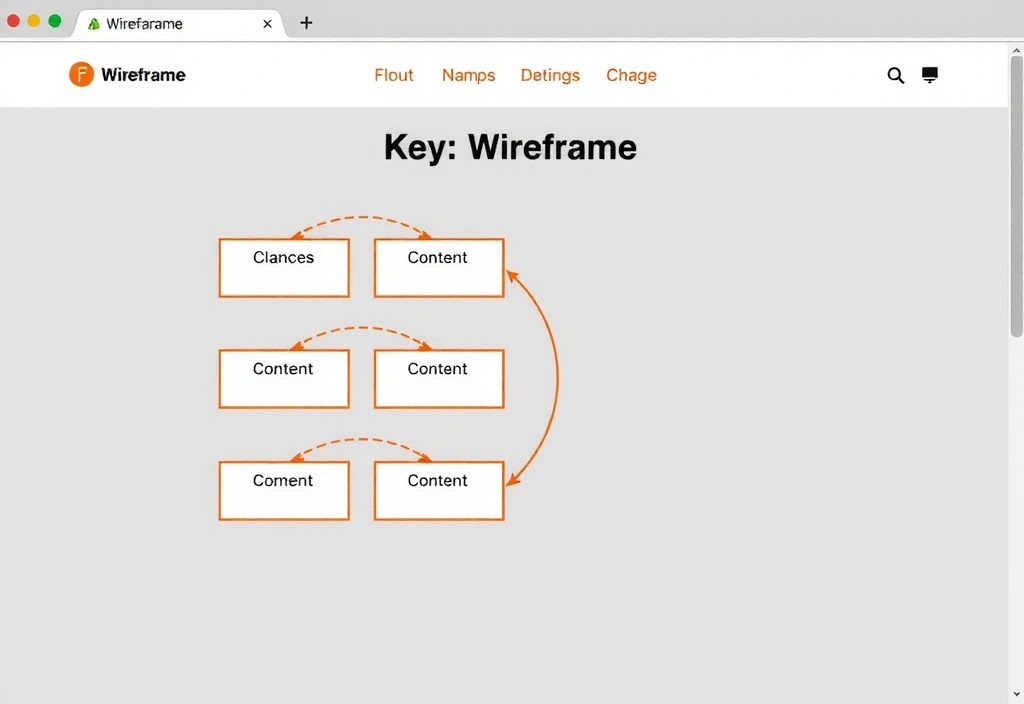Select the orange Wireframe logo icon
Viewport: 1024px width, 704px height.
[80, 74]
